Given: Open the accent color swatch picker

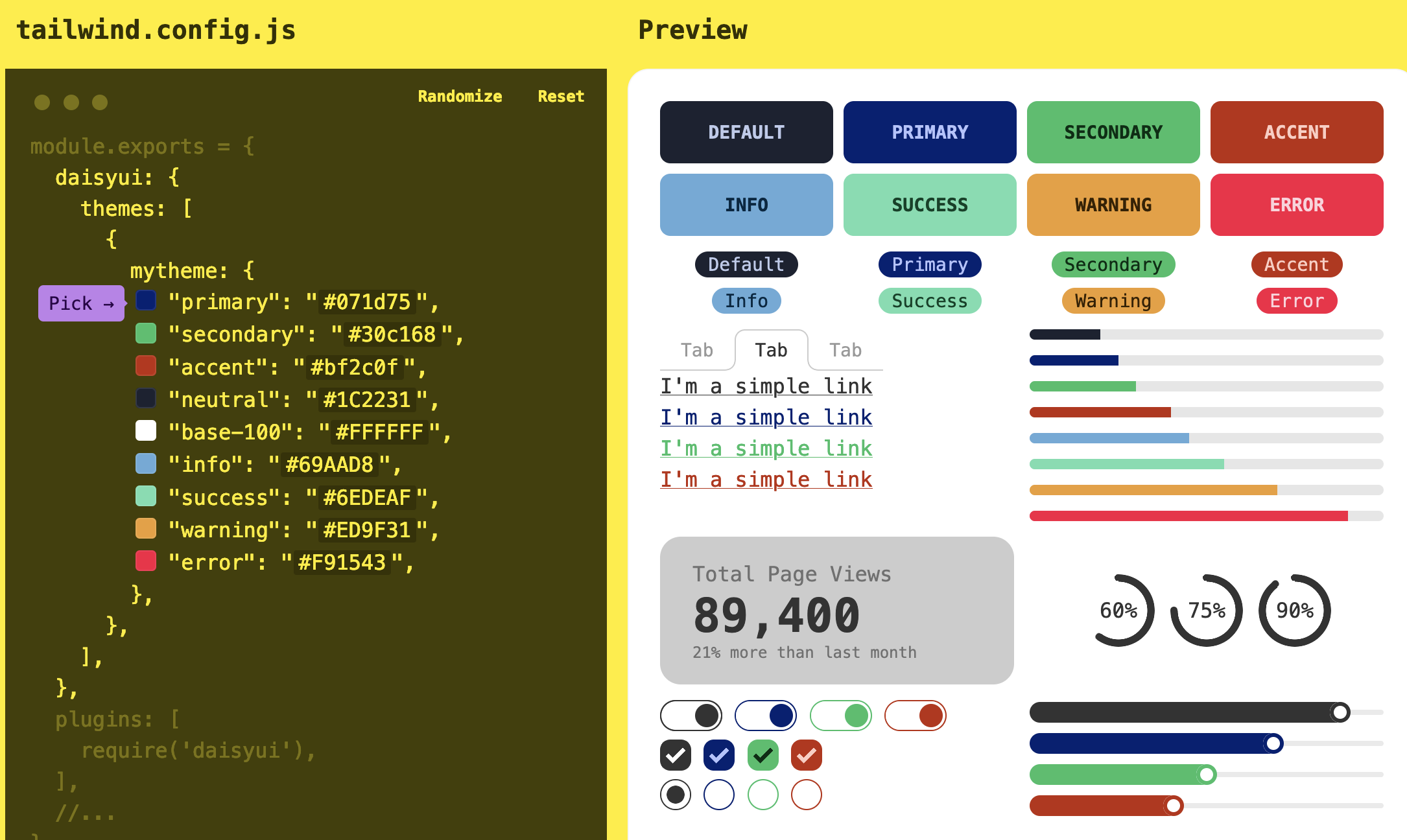Looking at the screenshot, I should 146,366.
